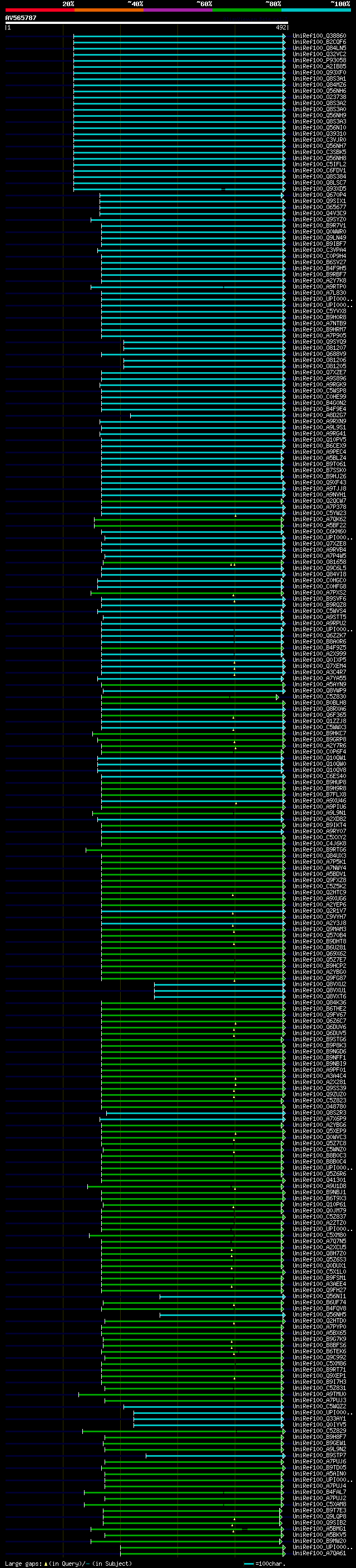Click the purple ~60% identity color bar
Screen dimensions: 356x1568
(x=179, y=10)
